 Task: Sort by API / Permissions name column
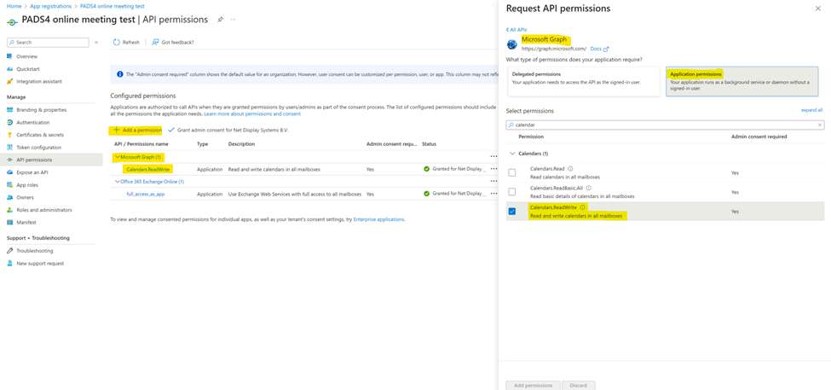(141, 144)
